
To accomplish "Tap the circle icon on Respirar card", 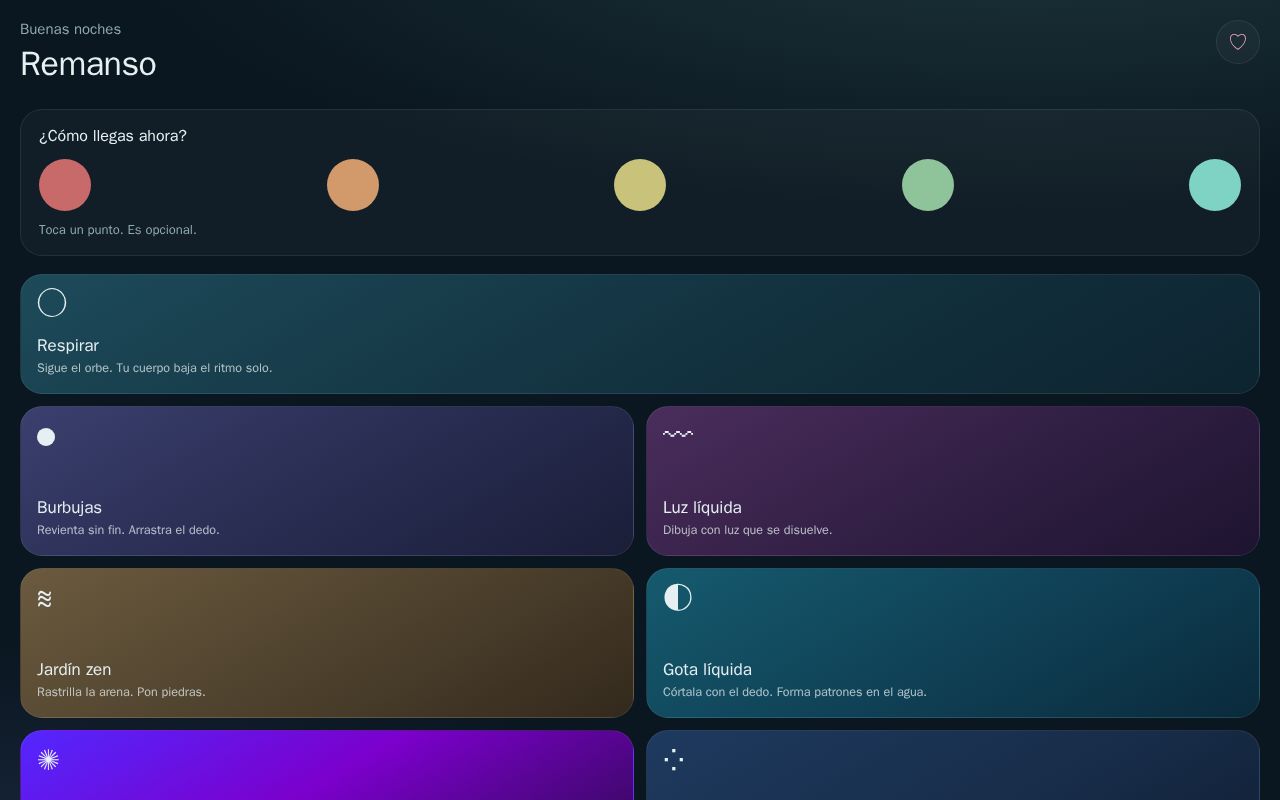I will [52, 303].
